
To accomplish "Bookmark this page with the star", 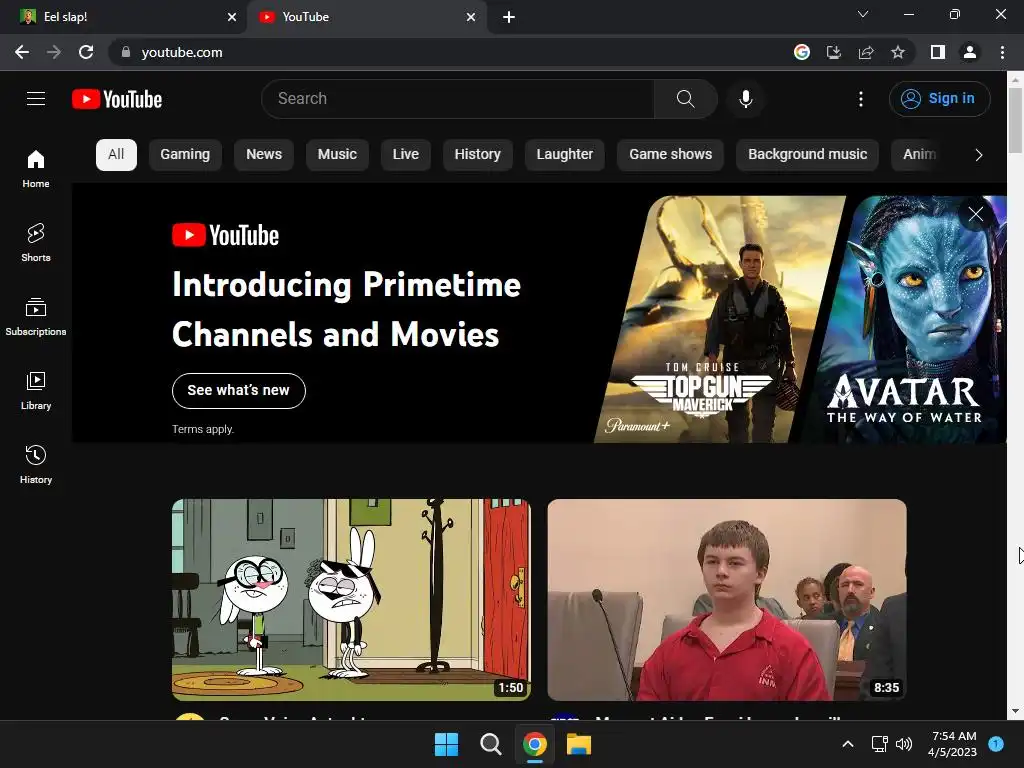I will [898, 52].
